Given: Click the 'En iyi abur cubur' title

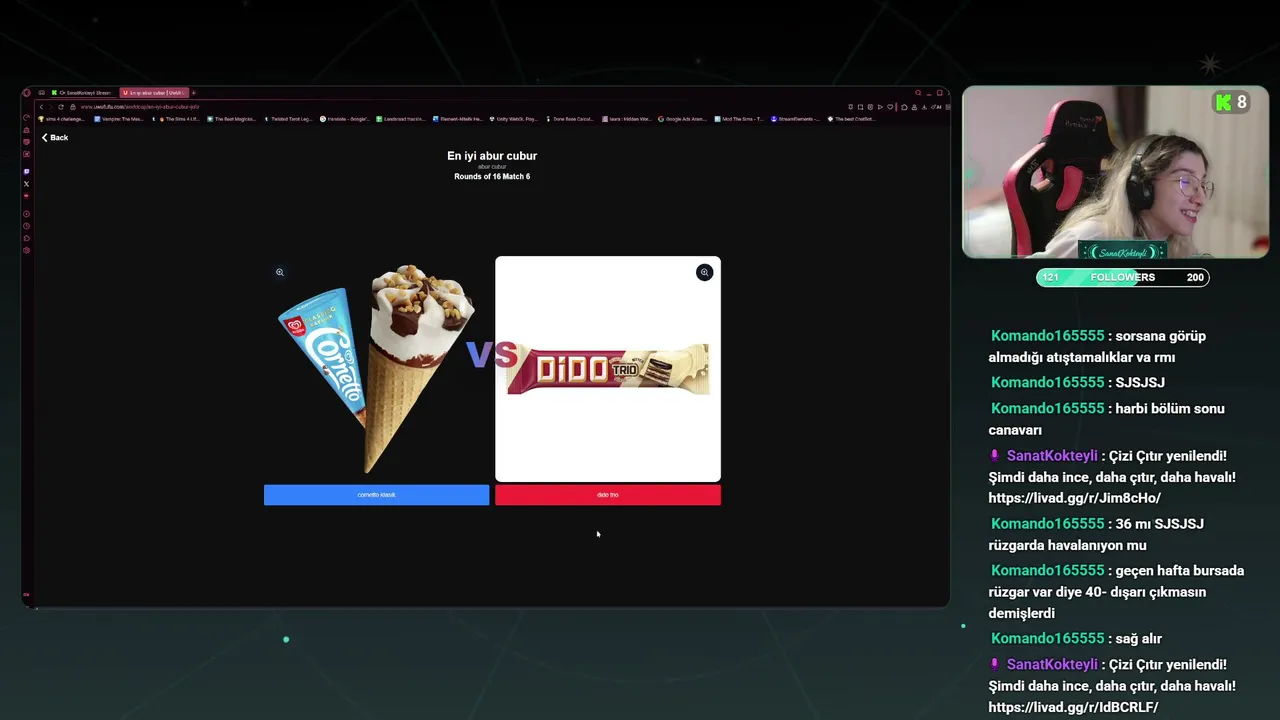Looking at the screenshot, I should click(x=492, y=156).
